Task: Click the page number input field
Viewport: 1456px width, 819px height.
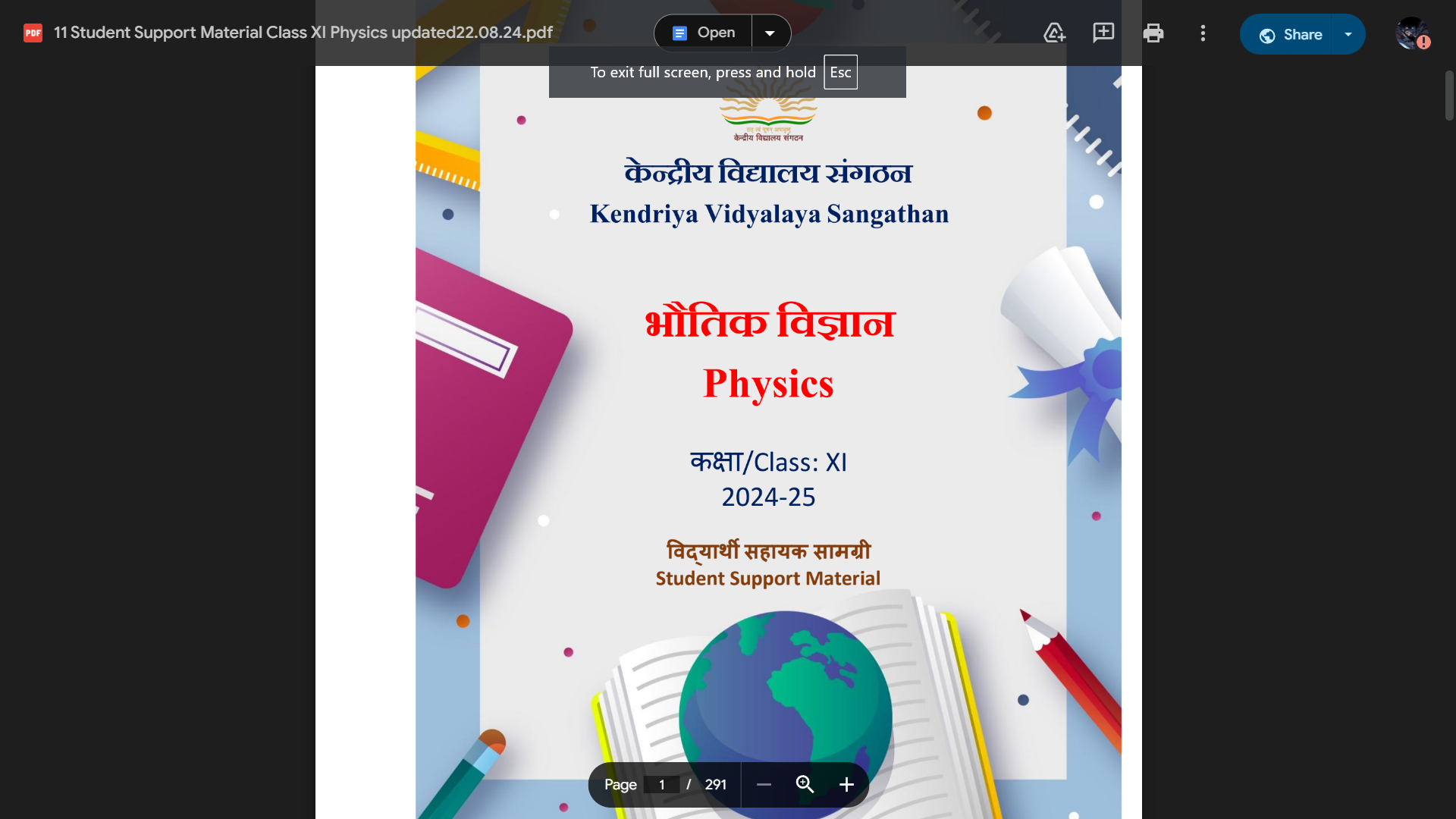Action: tap(661, 785)
